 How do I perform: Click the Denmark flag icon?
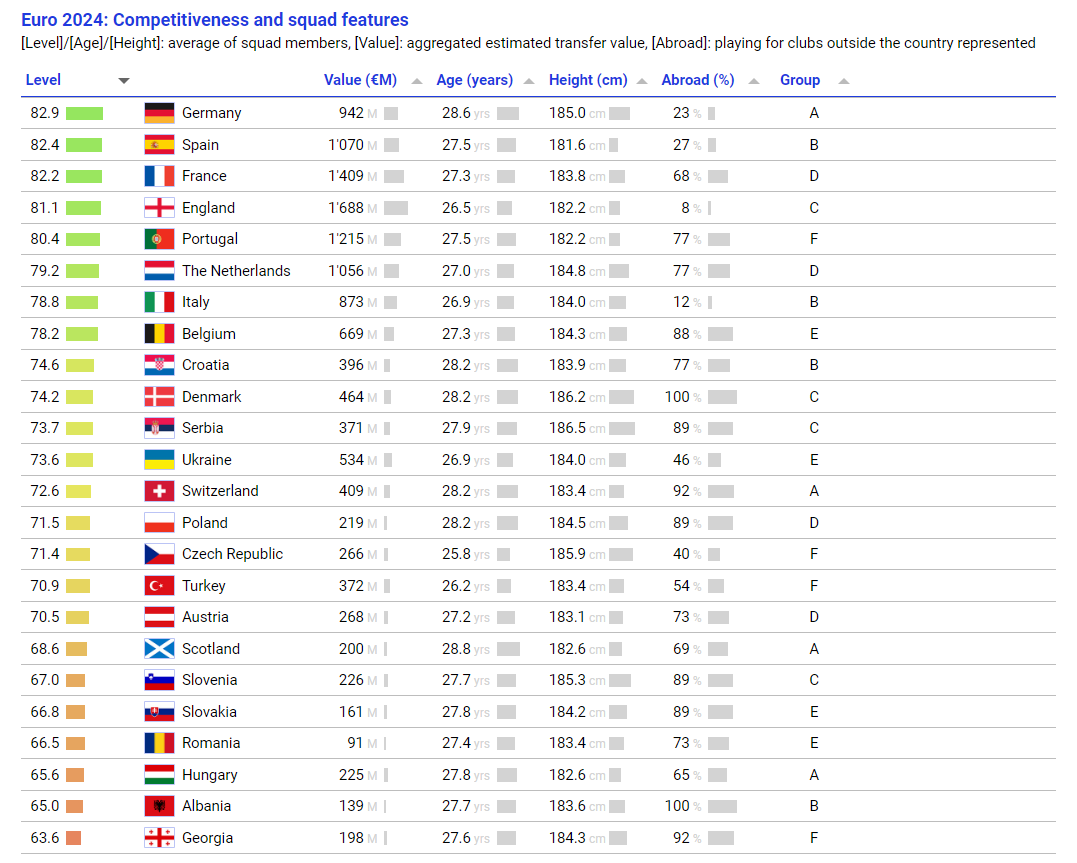tap(159, 396)
